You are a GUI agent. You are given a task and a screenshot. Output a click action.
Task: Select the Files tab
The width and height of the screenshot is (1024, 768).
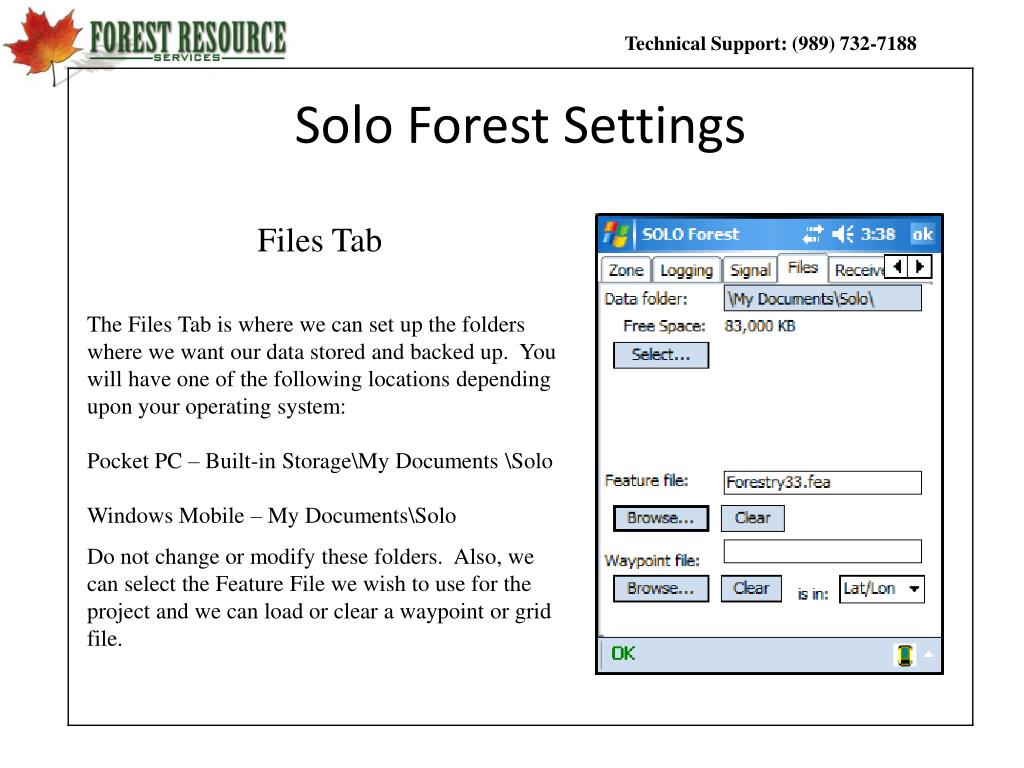[x=803, y=268]
